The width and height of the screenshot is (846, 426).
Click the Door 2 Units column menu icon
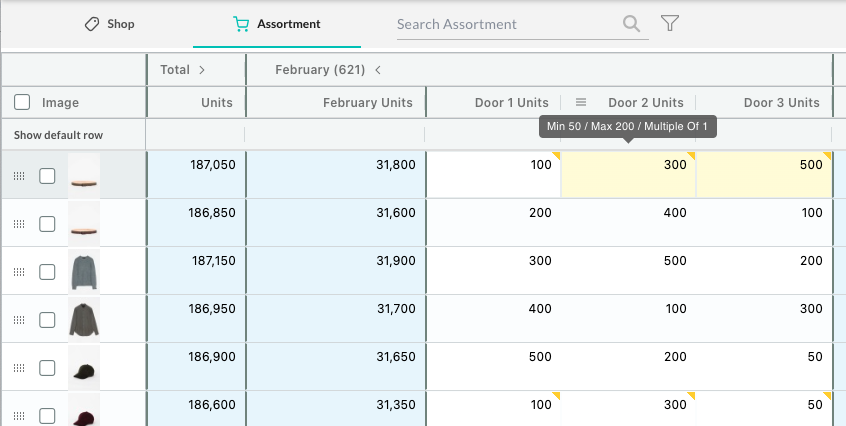click(581, 102)
